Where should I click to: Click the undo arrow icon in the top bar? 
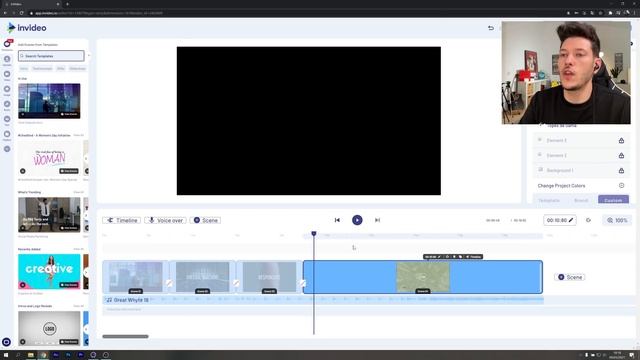pyautogui.click(x=491, y=28)
